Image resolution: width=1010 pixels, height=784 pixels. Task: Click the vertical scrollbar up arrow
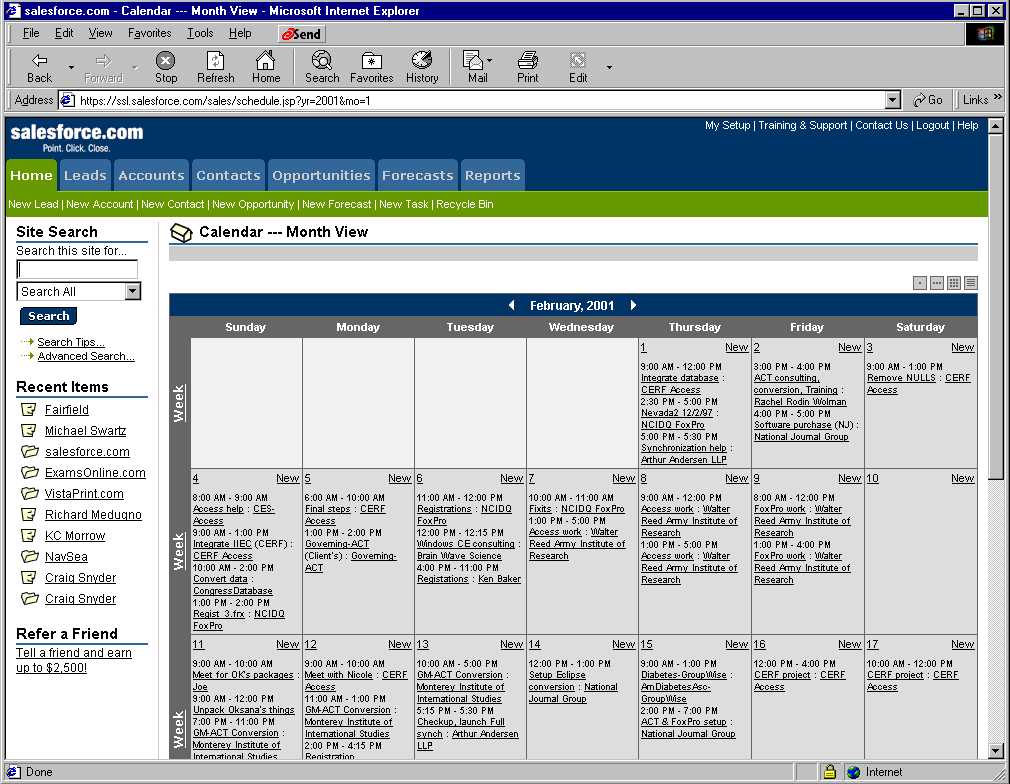[995, 126]
